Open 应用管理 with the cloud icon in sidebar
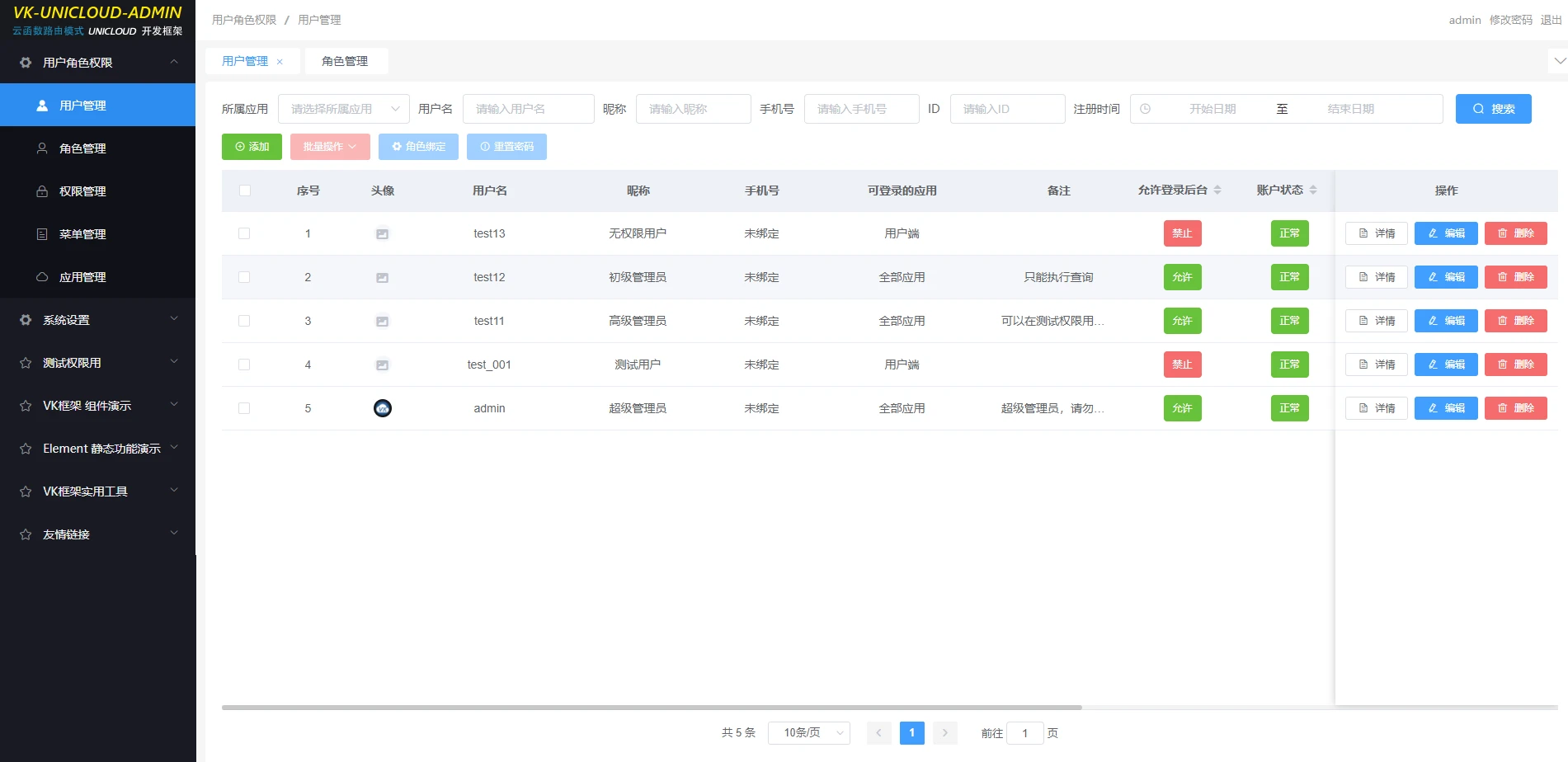The image size is (1568, 762). point(82,277)
